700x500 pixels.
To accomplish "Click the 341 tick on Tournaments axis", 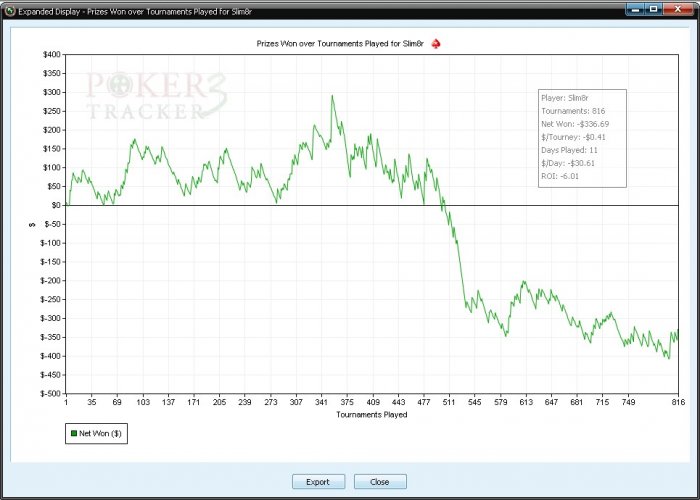I will pyautogui.click(x=321, y=402).
